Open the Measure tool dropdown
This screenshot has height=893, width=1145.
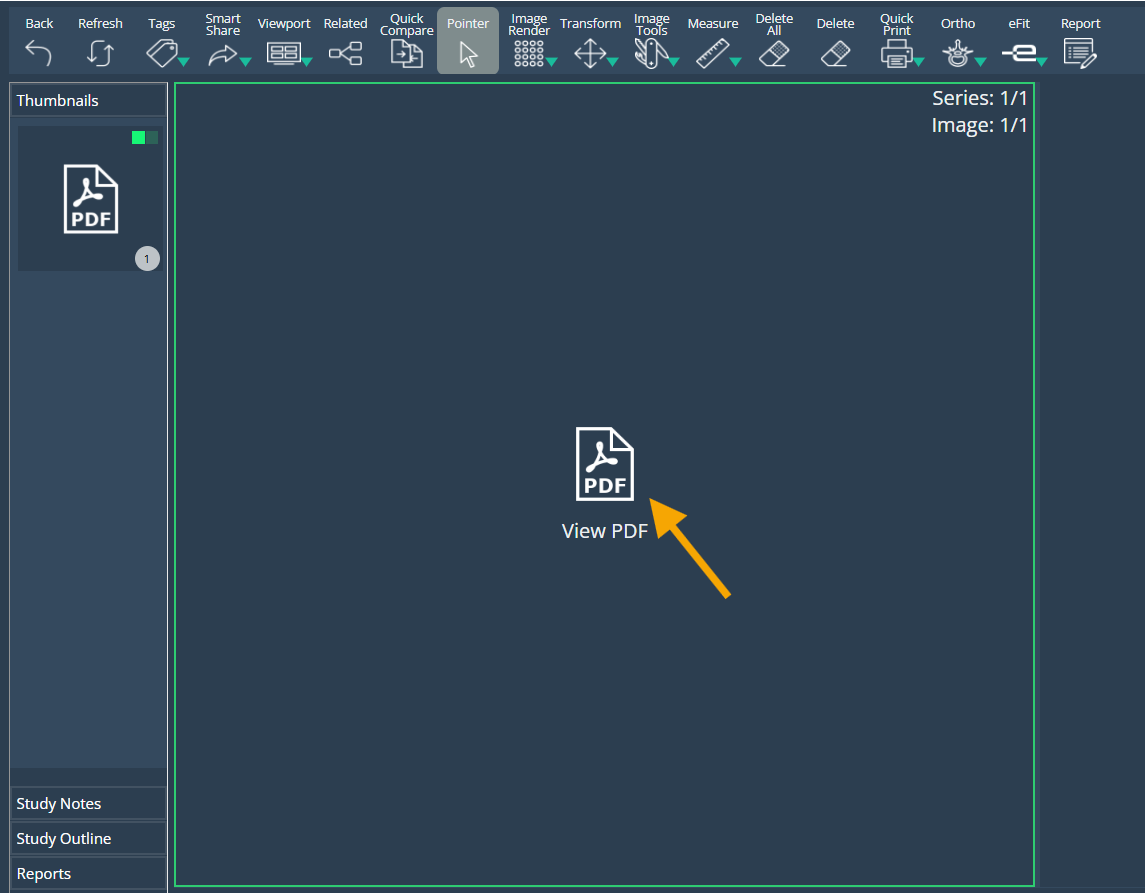tap(735, 62)
